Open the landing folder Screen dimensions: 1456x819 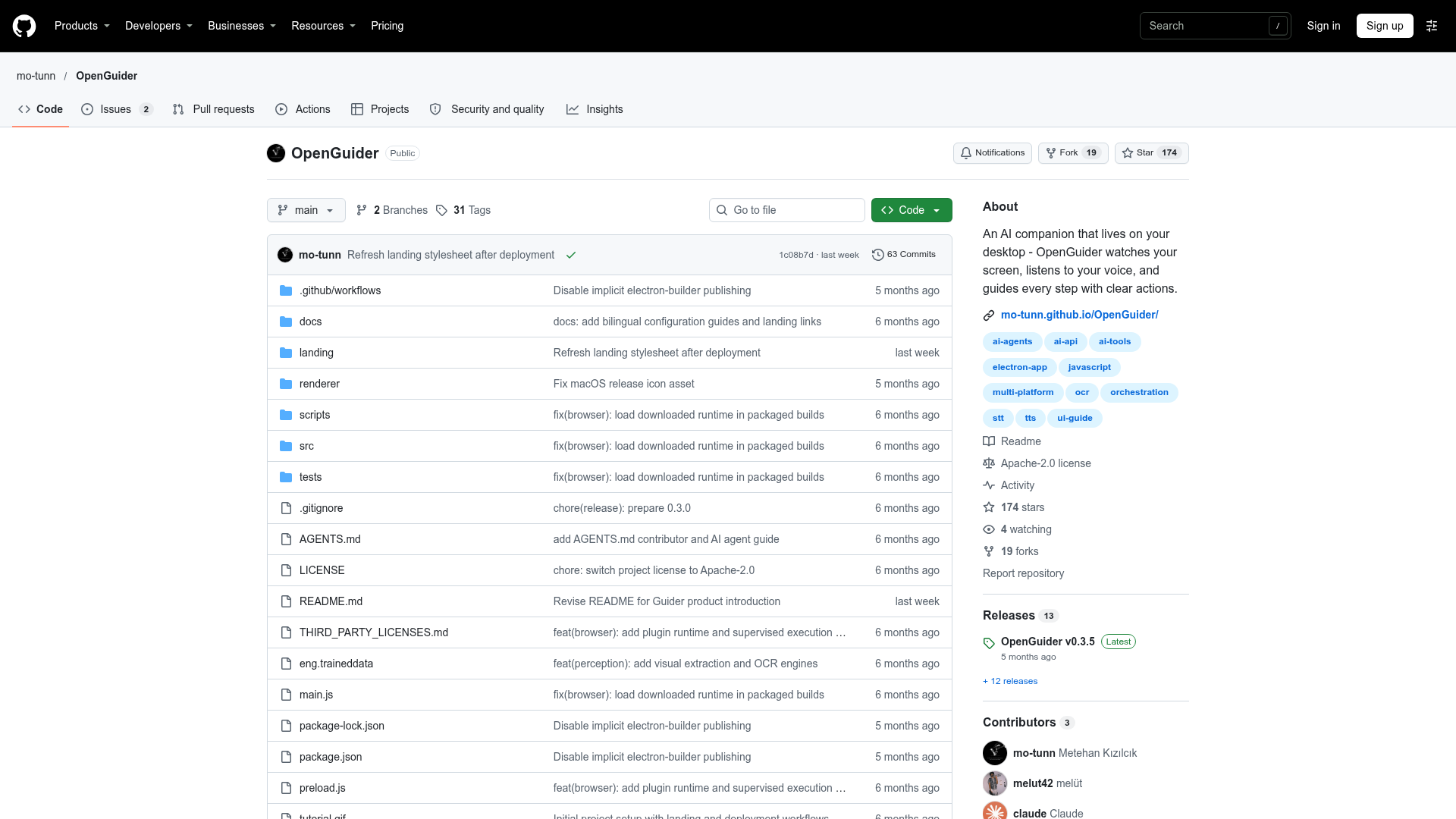click(x=316, y=353)
